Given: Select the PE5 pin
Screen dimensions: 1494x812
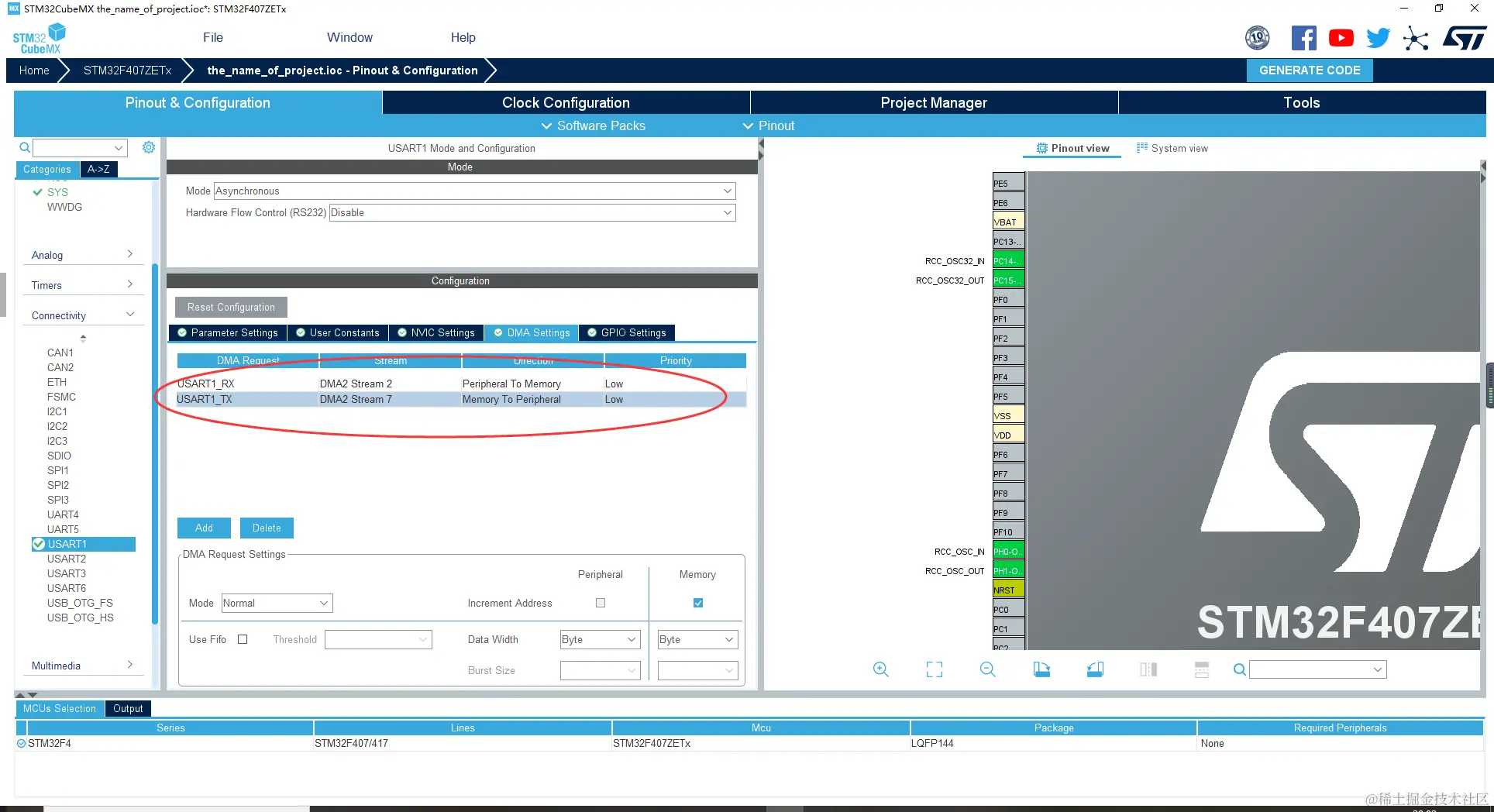Looking at the screenshot, I should tap(1008, 183).
